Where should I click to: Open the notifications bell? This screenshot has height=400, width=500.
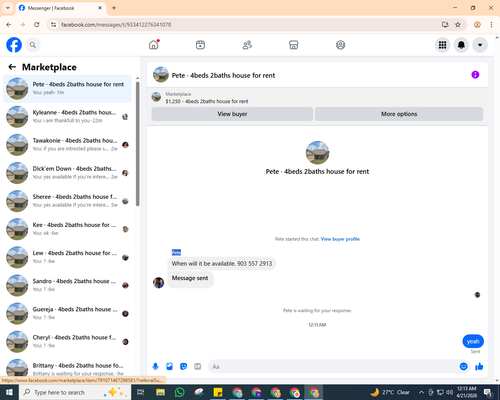click(x=461, y=45)
